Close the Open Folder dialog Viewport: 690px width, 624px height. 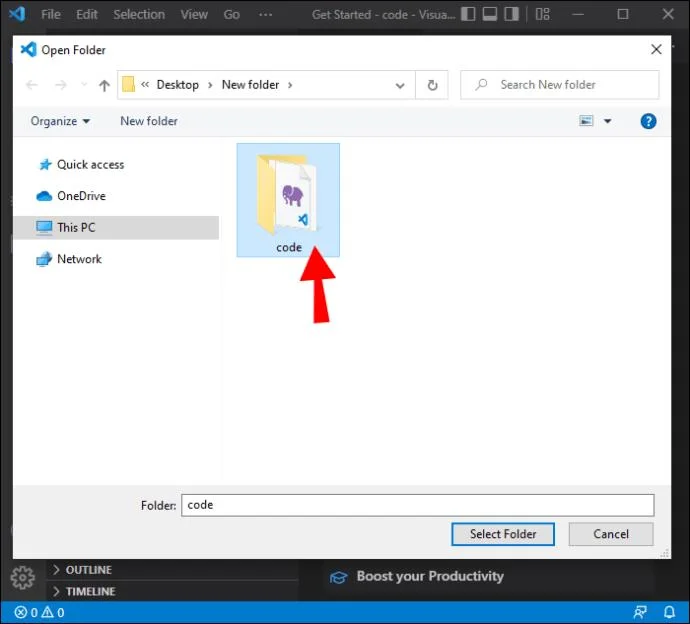pos(656,49)
